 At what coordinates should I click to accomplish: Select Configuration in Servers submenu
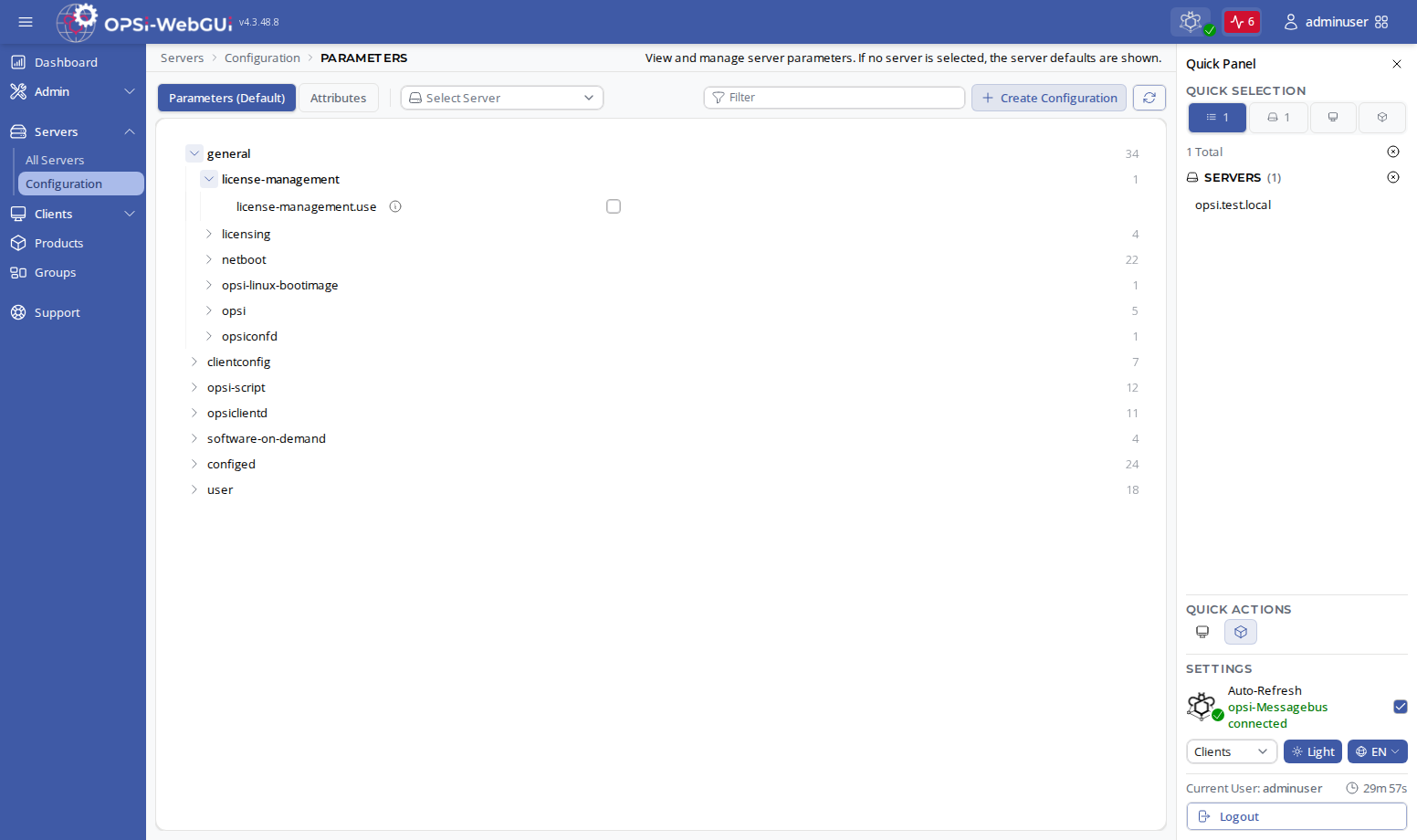coord(80,184)
